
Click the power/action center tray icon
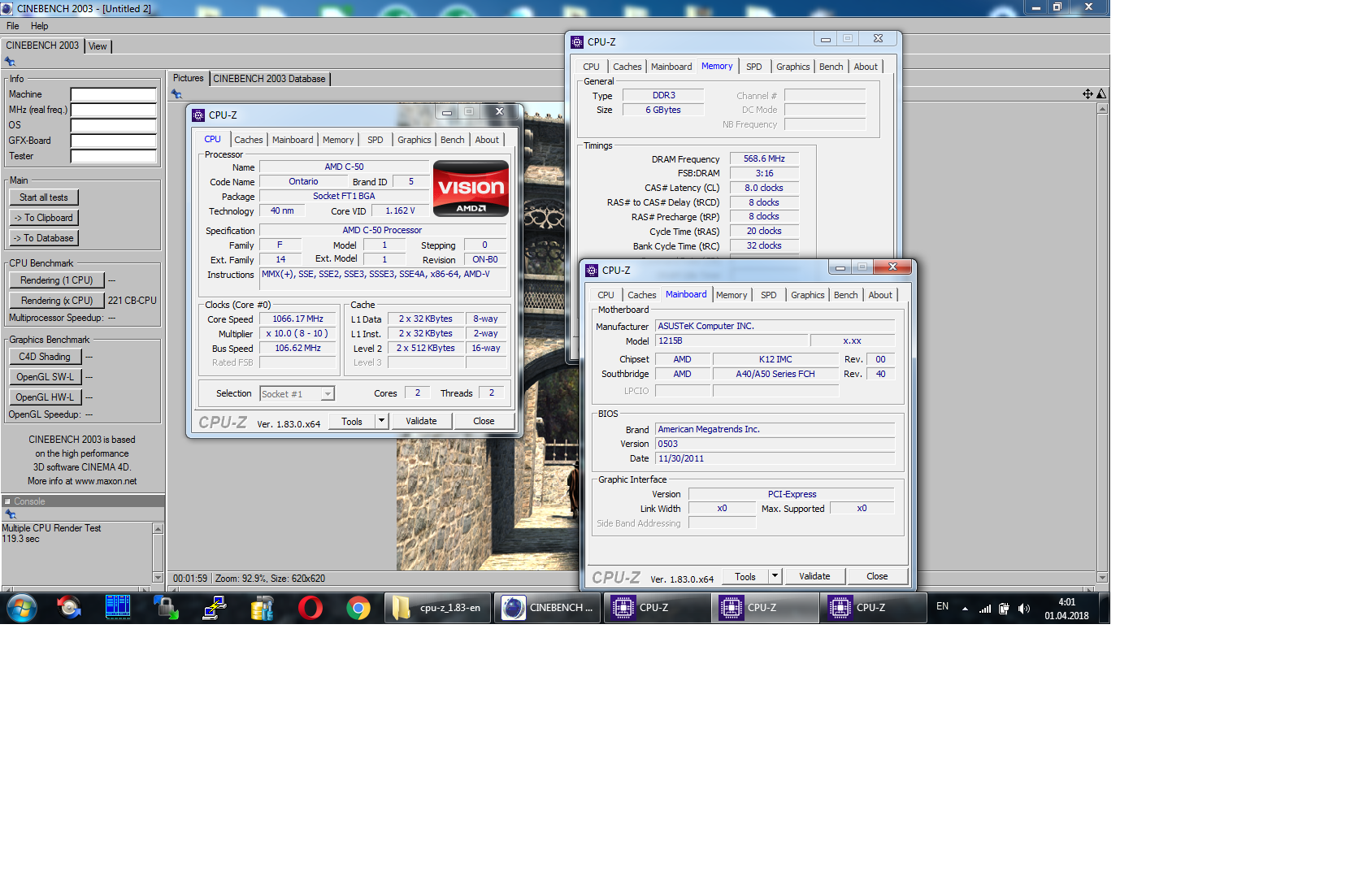[1004, 609]
